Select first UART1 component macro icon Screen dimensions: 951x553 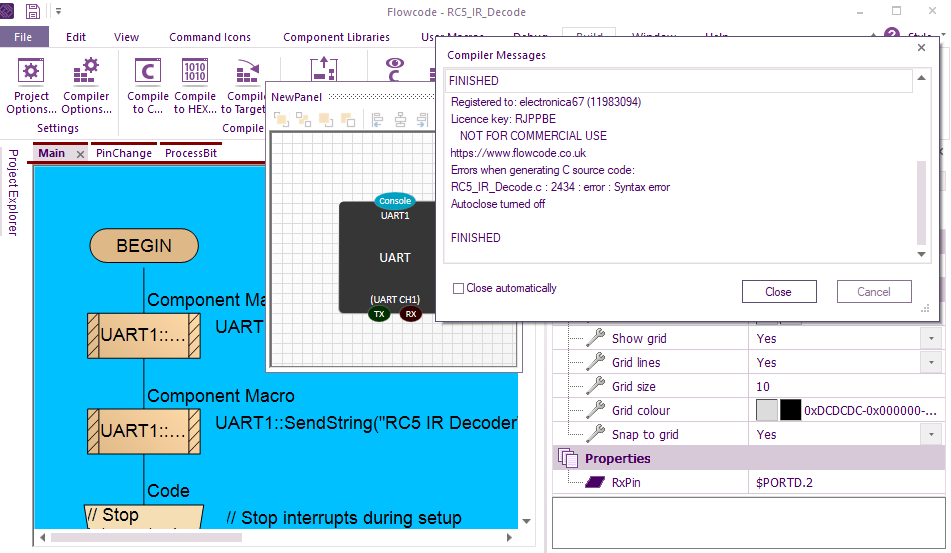pyautogui.click(x=144, y=335)
